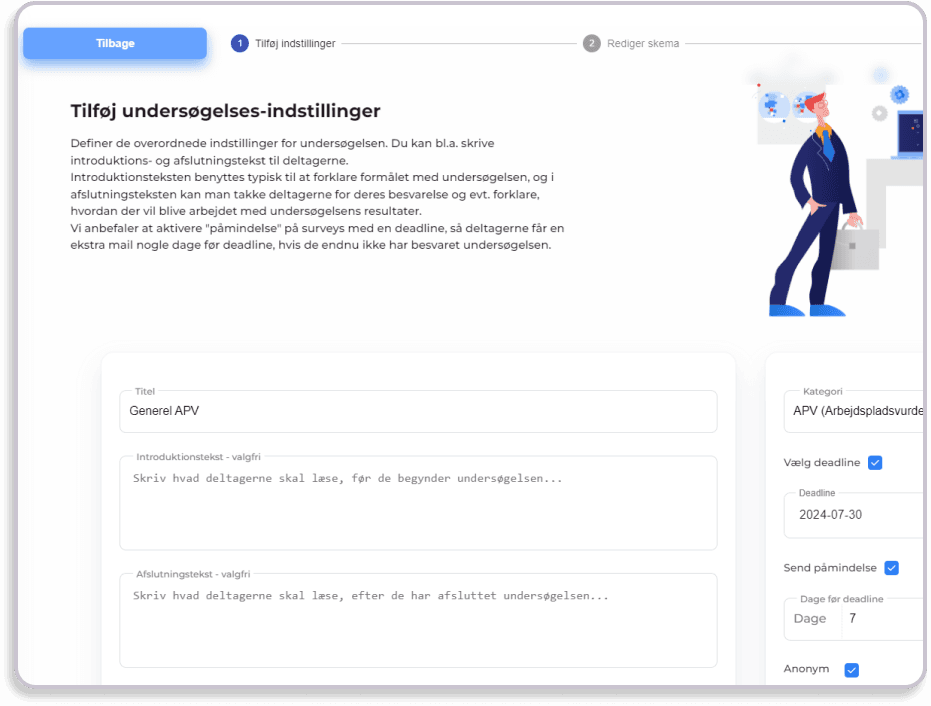Open the Kategori dropdown

(856, 411)
